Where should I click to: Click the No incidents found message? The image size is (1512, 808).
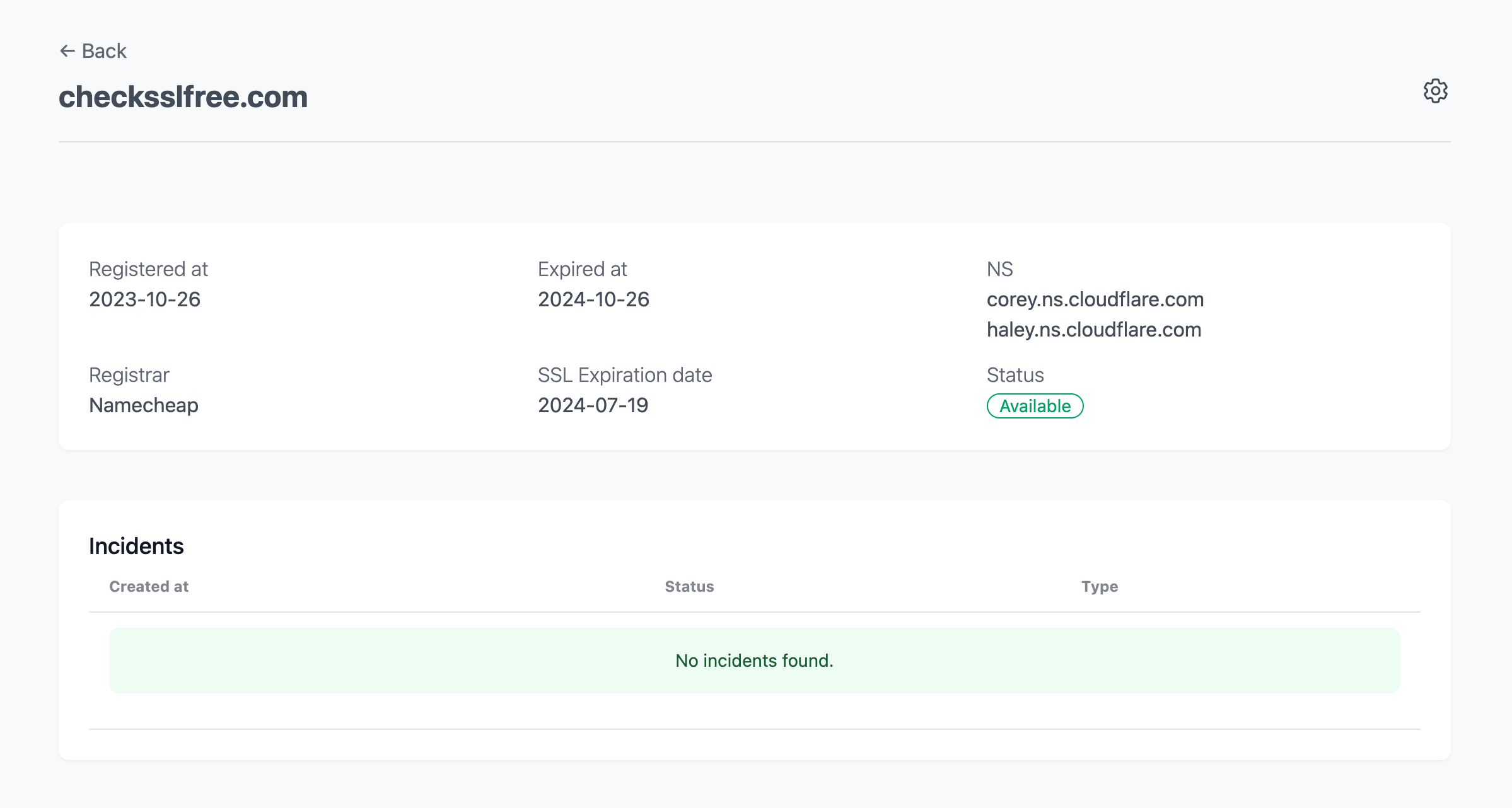(x=755, y=661)
